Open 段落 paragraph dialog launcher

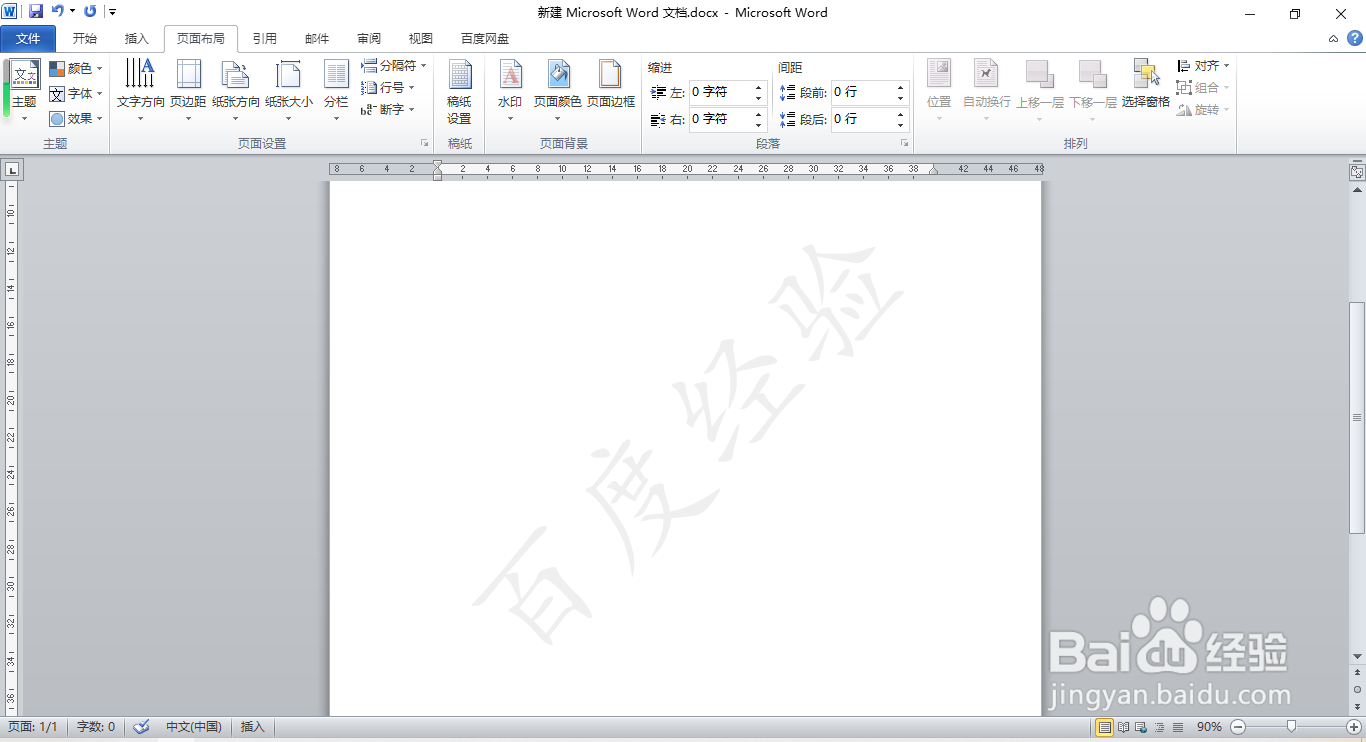904,144
